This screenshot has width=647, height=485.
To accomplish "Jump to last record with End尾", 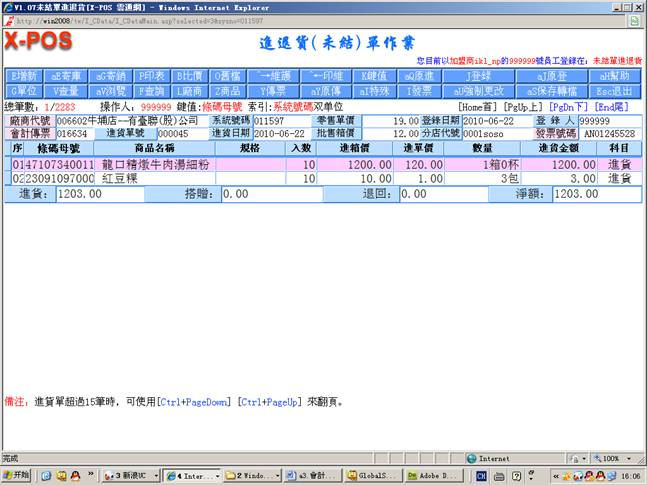I will pos(612,106).
